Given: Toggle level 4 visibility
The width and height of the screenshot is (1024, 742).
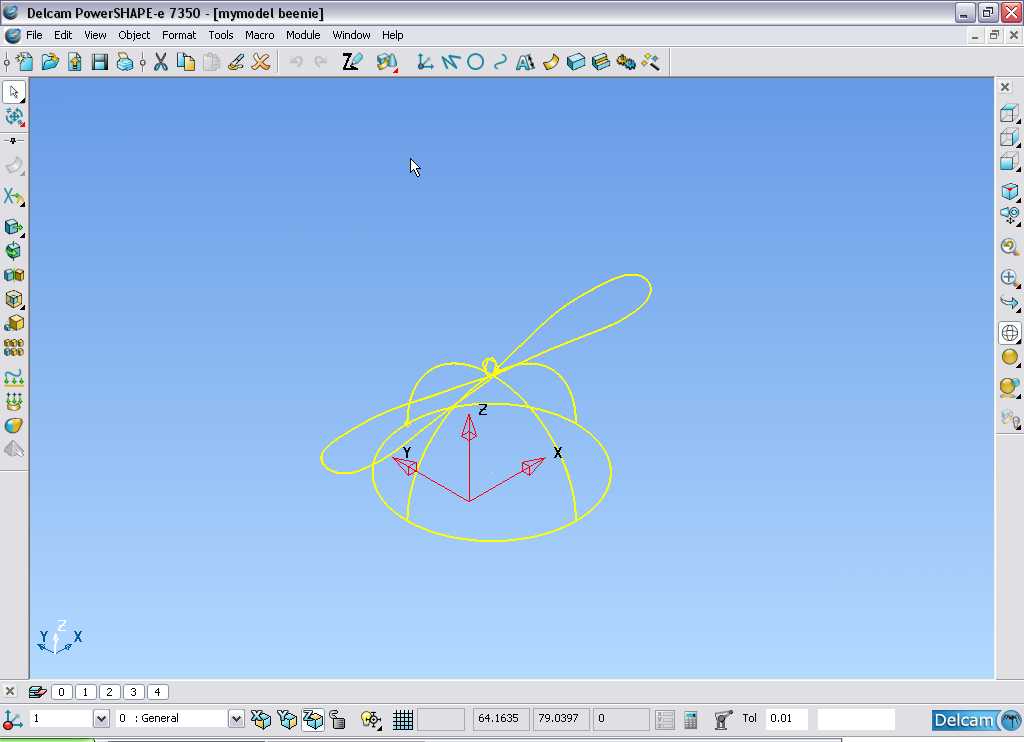Looking at the screenshot, I should (157, 692).
